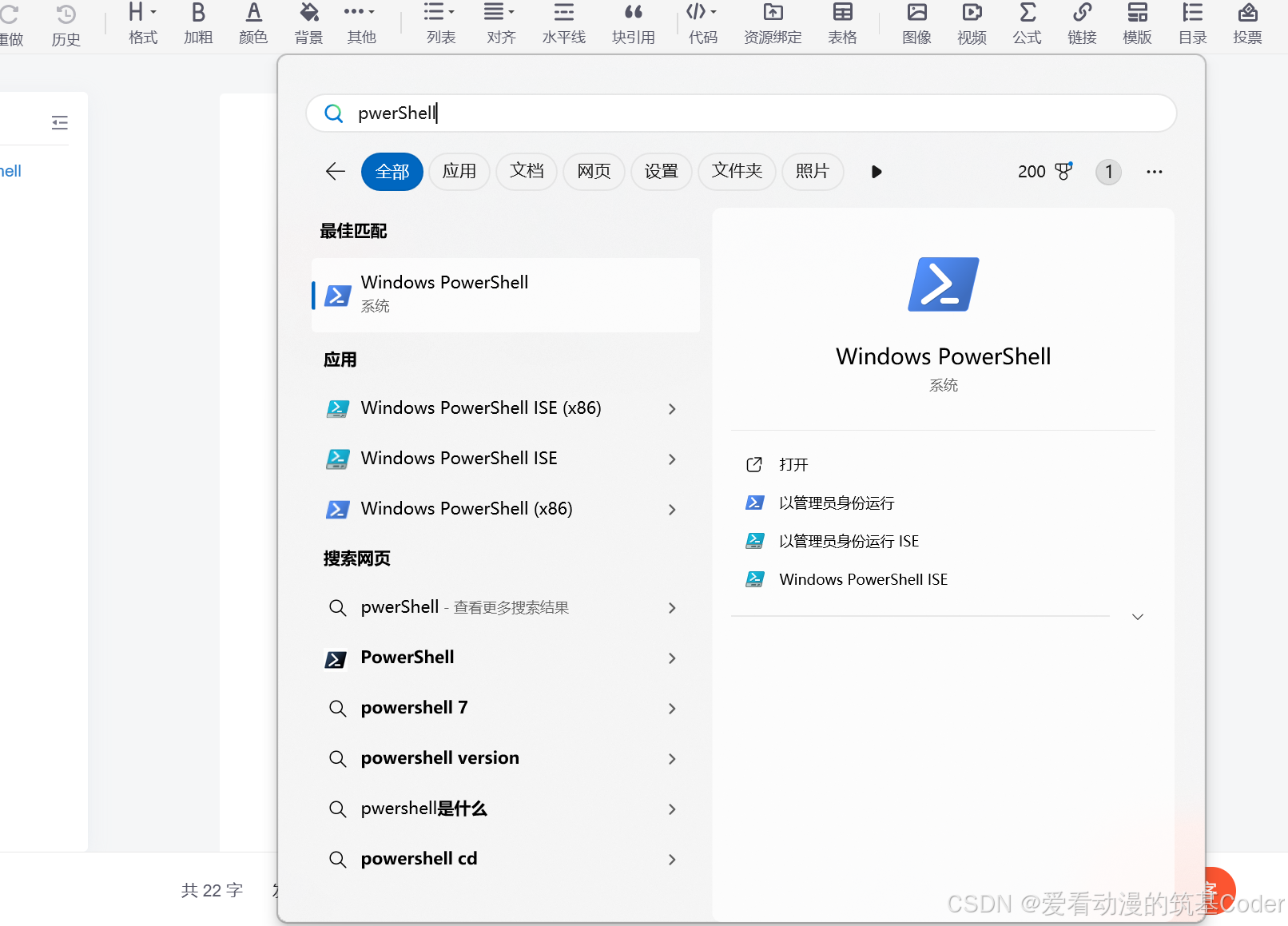Show more filter tabs with play arrow
This screenshot has width=1288, height=926.
[x=877, y=172]
